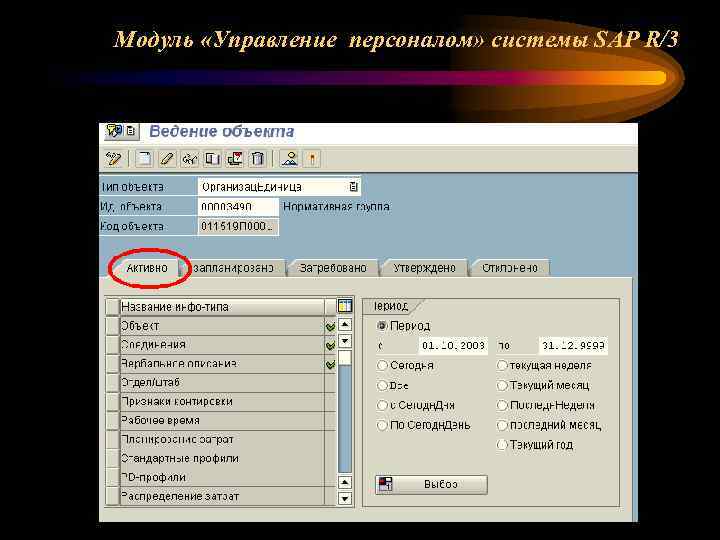This screenshot has width=720, height=540.
Task: Switch to the Активно tab
Action: click(x=147, y=268)
